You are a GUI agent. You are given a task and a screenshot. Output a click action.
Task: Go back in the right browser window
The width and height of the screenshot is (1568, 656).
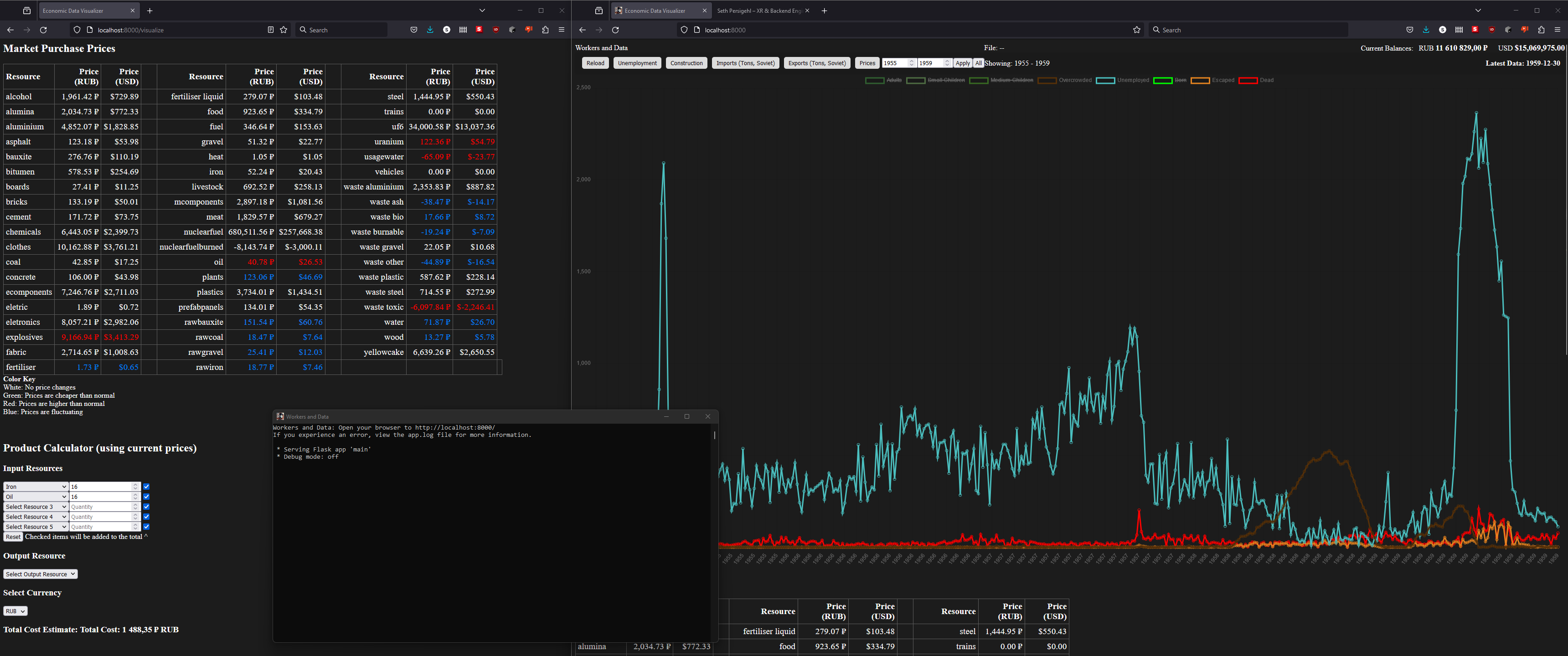(583, 30)
